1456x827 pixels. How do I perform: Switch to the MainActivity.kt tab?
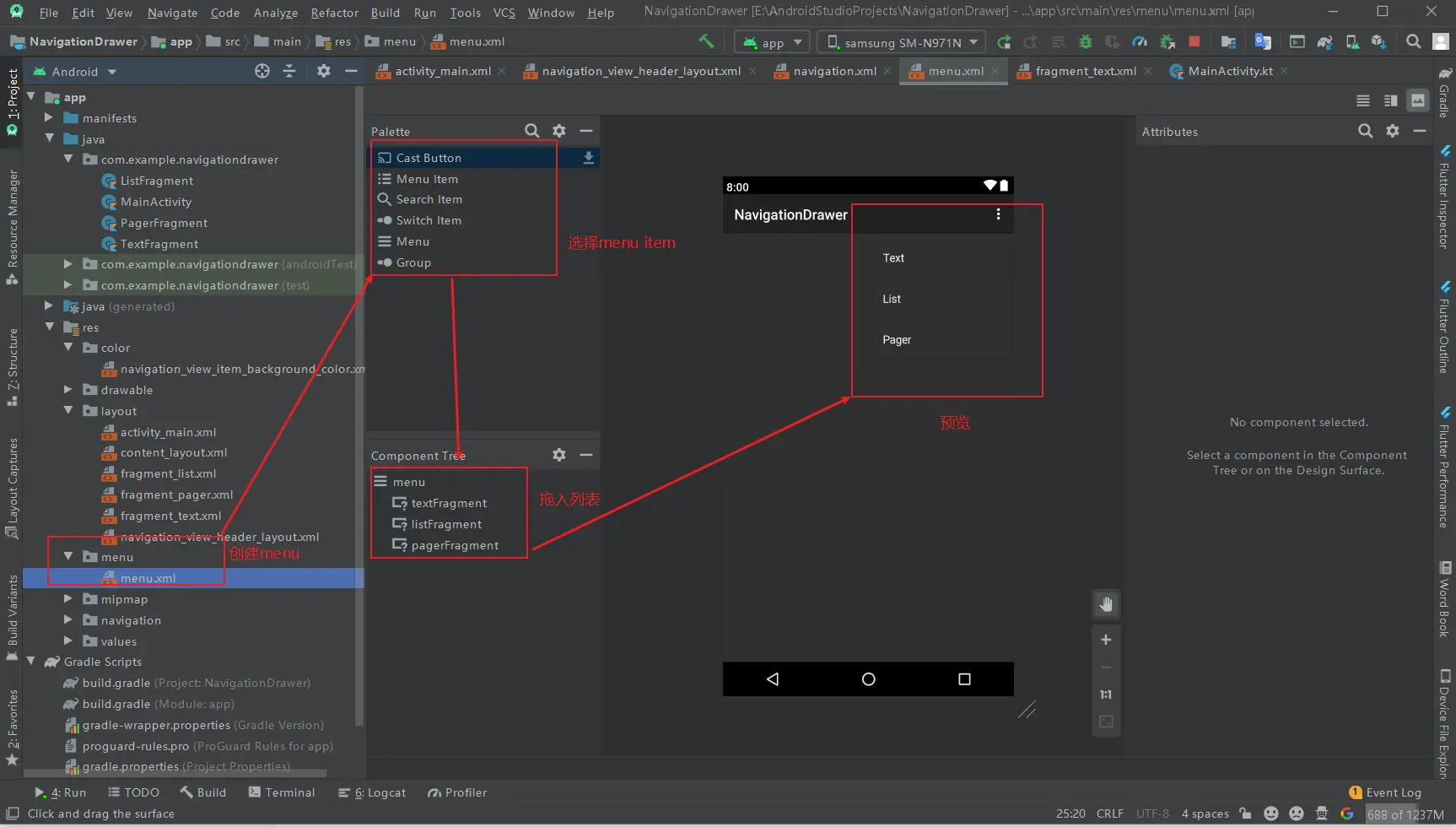(1229, 71)
